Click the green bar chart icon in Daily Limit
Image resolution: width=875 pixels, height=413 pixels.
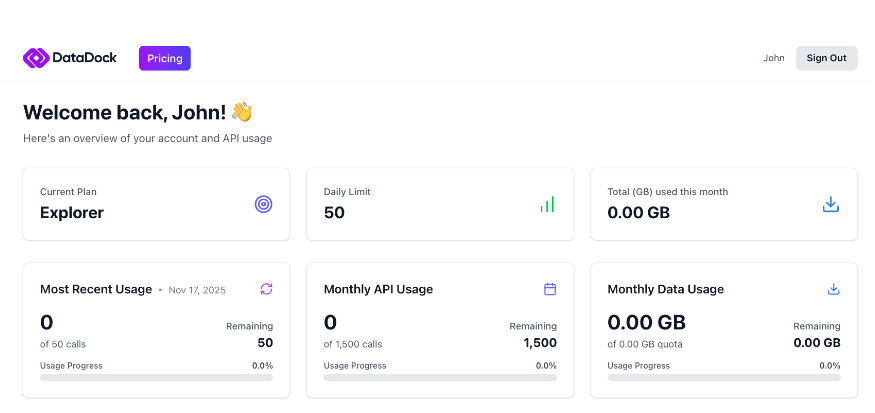(547, 204)
